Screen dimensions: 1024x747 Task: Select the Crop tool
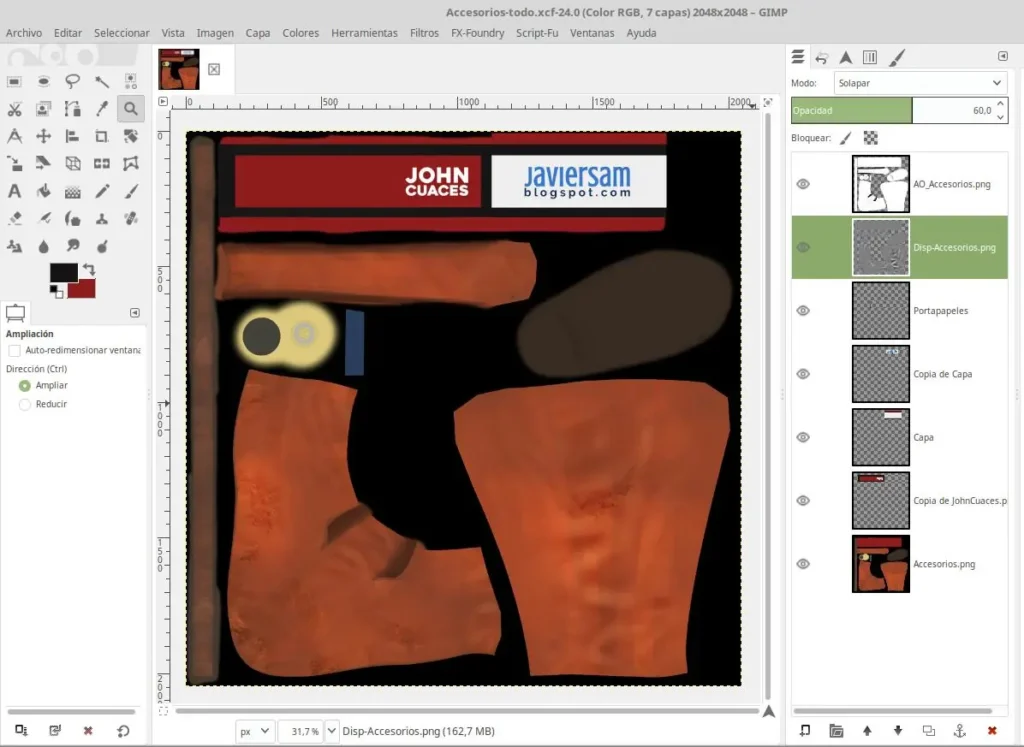pos(102,136)
